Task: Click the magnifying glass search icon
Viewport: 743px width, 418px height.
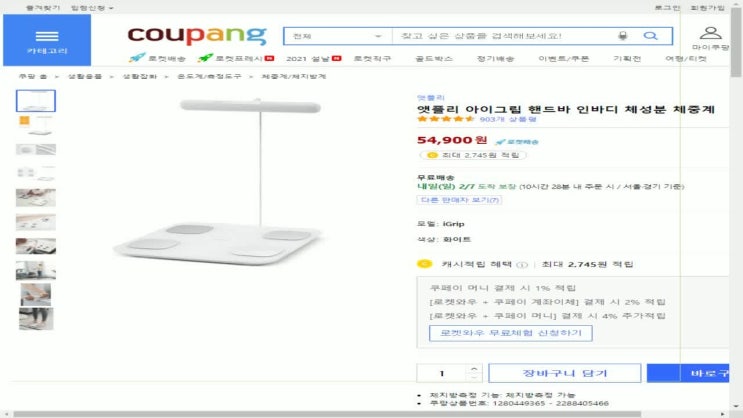Action: point(651,36)
